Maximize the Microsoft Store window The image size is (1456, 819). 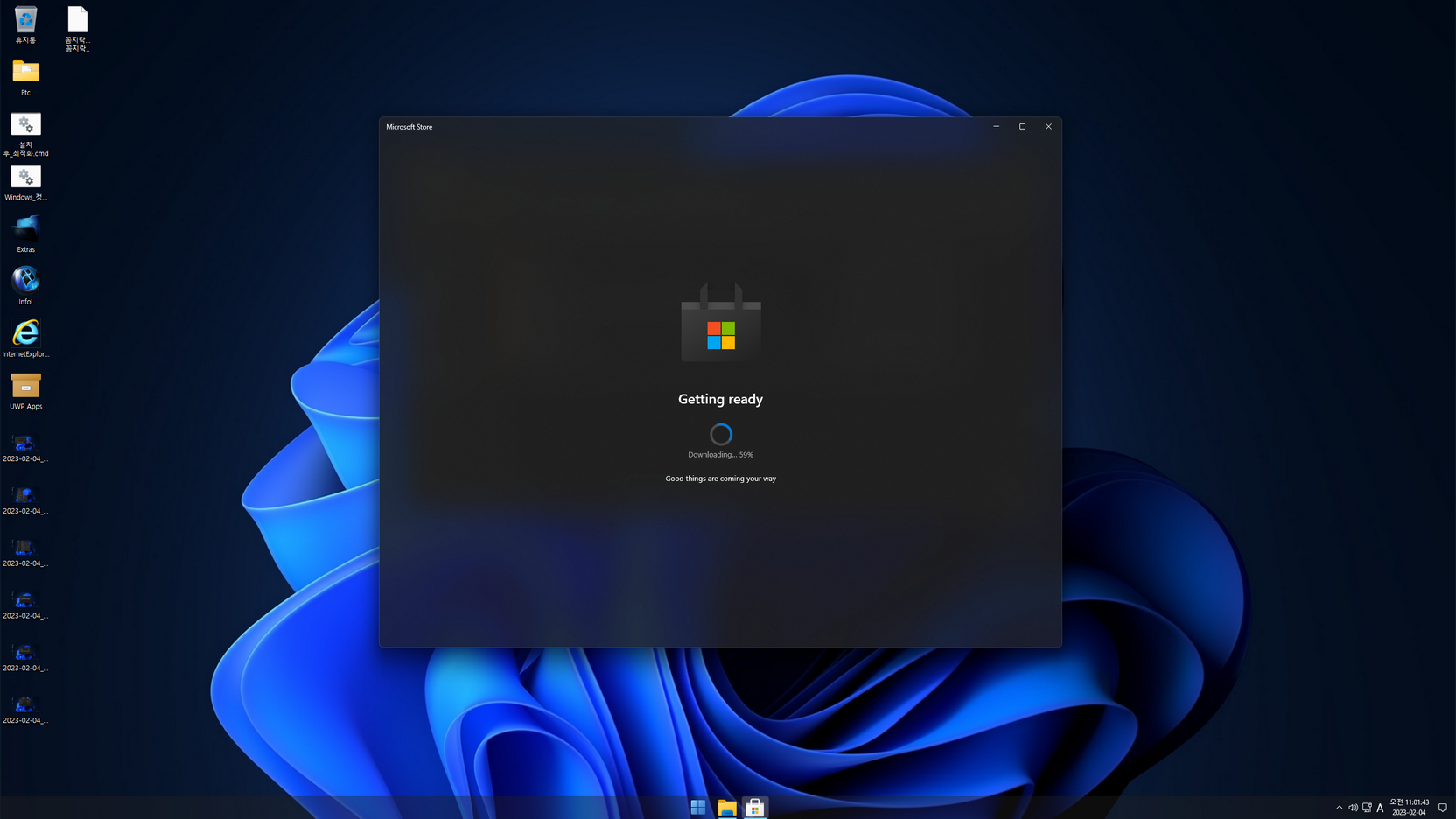coord(1022,127)
